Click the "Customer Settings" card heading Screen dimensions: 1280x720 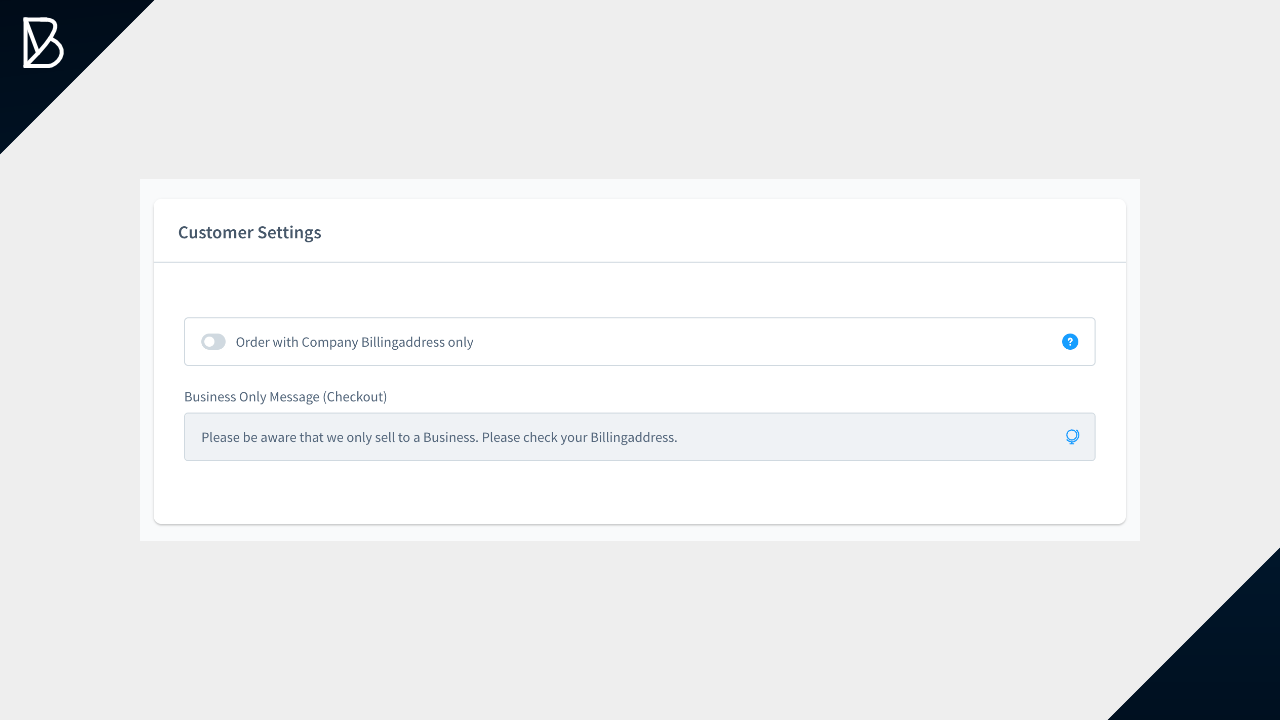pos(249,232)
